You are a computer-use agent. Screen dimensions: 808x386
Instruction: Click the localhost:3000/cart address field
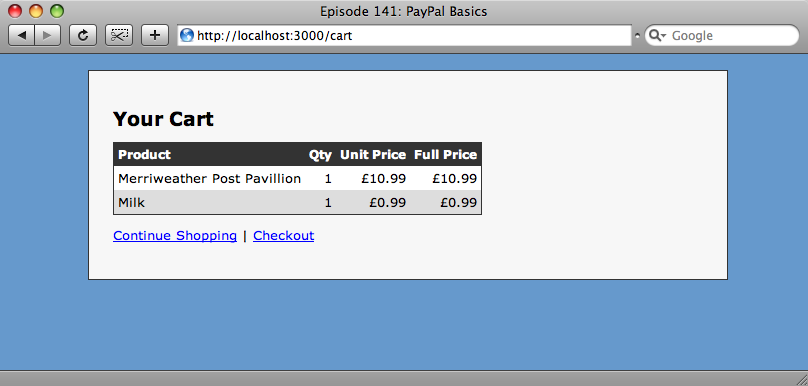[405, 36]
